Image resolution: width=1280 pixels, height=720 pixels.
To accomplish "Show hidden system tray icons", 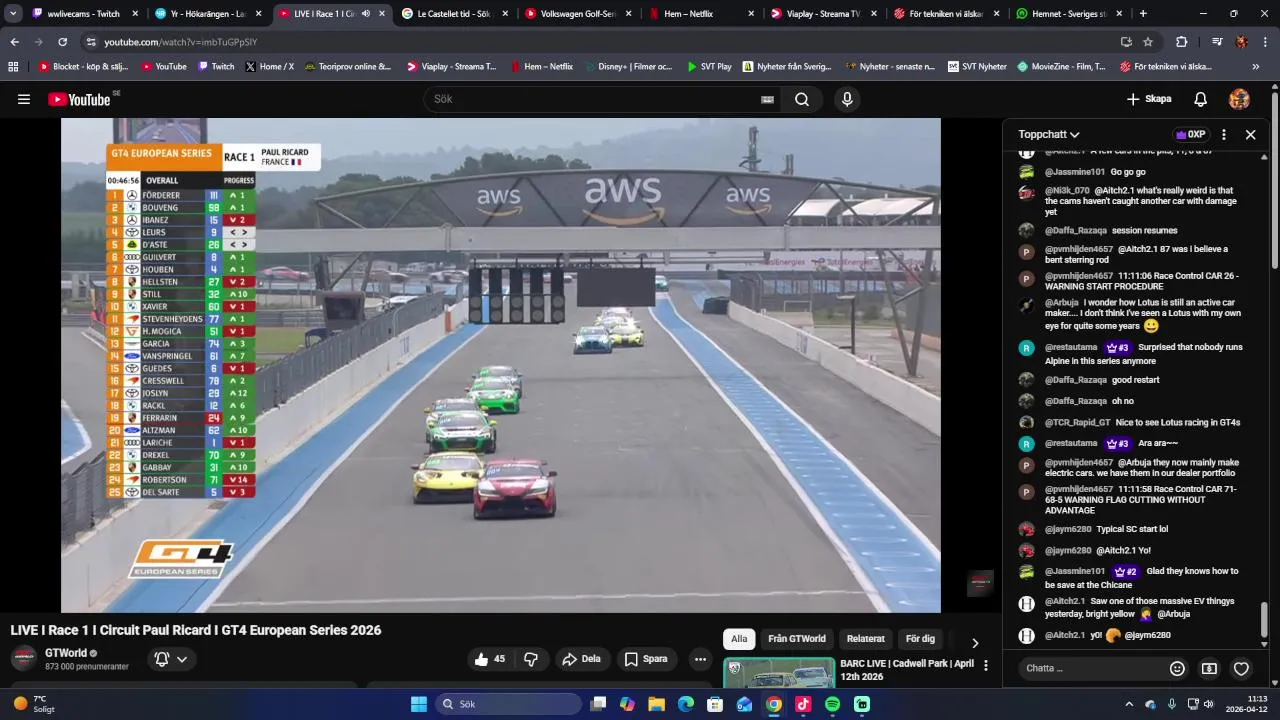I will coord(1129,704).
